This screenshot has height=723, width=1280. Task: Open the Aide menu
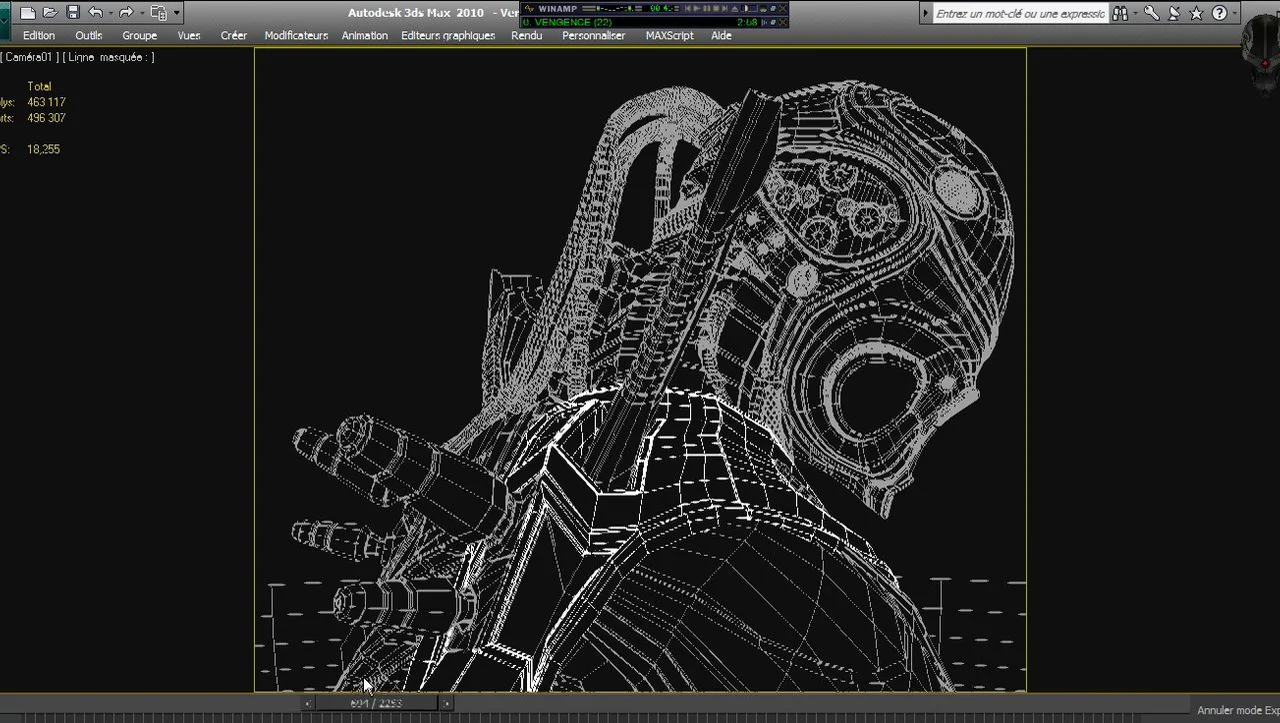[x=721, y=35]
